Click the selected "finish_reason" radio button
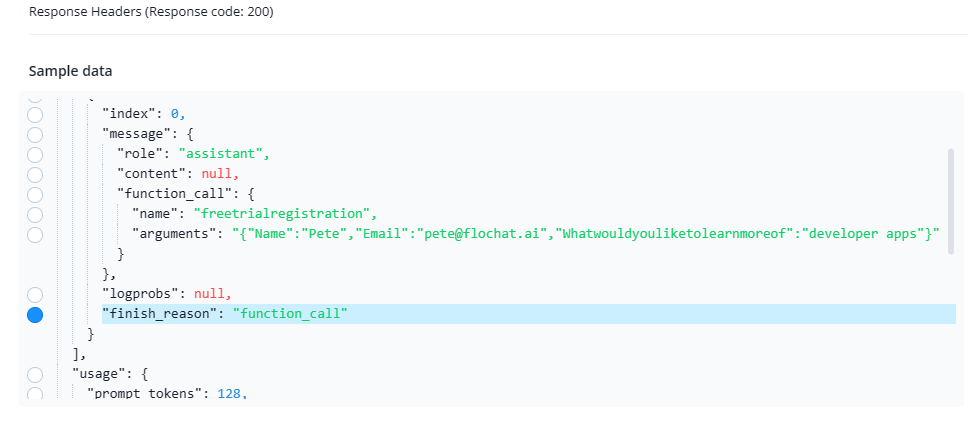This screenshot has width=968, height=431. [x=35, y=314]
